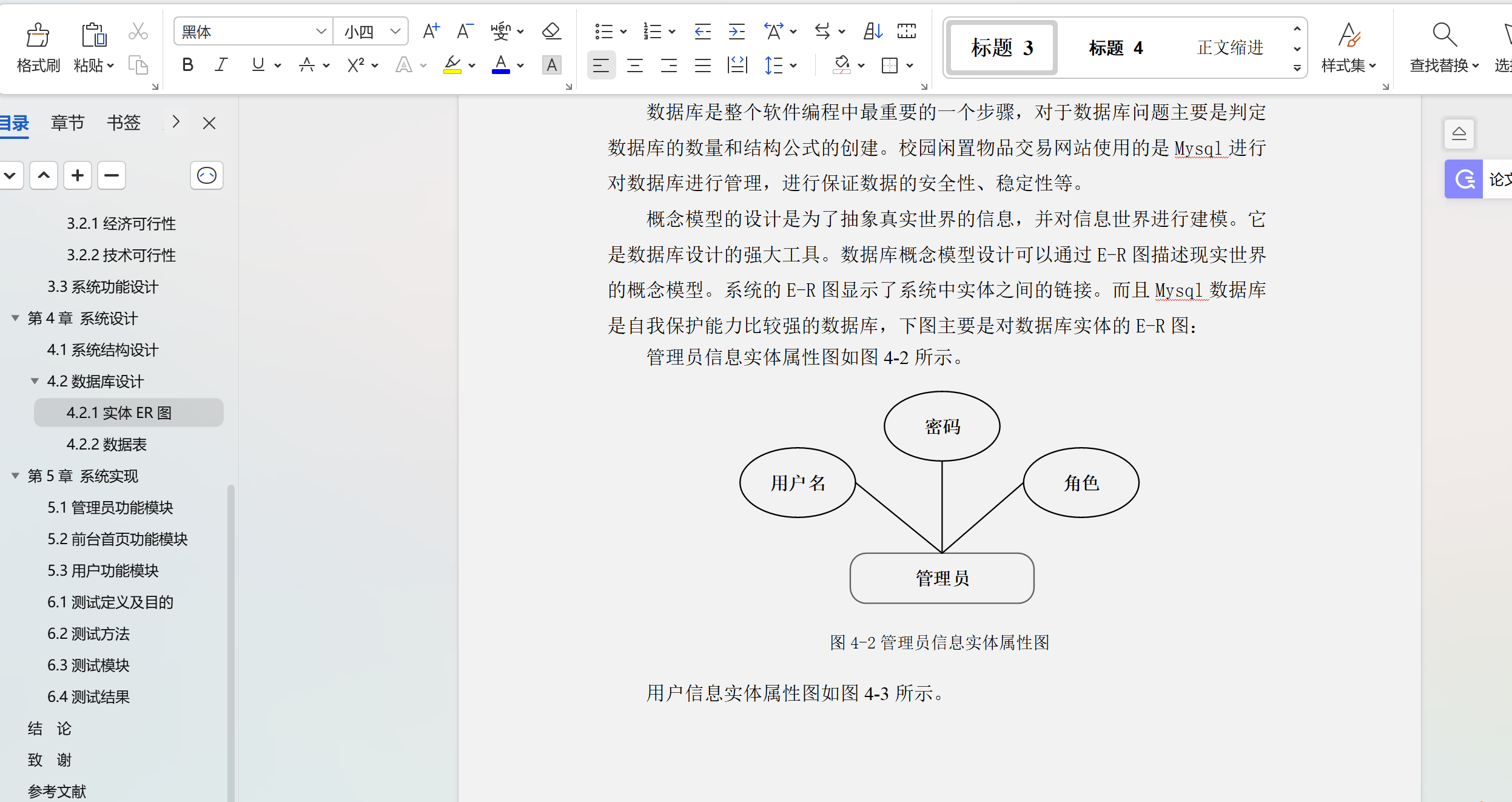Open the font color dropdown arrow
This screenshot has height=802, width=1512.
tap(520, 65)
